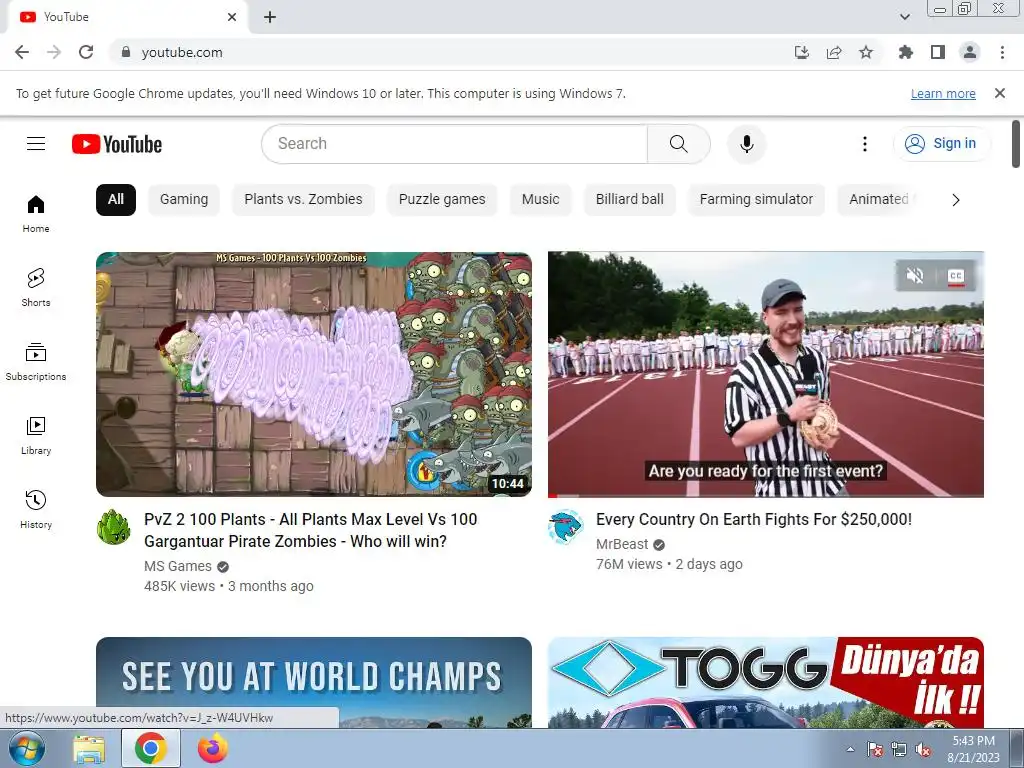Click the MrBeast preview progress bar

click(x=765, y=496)
